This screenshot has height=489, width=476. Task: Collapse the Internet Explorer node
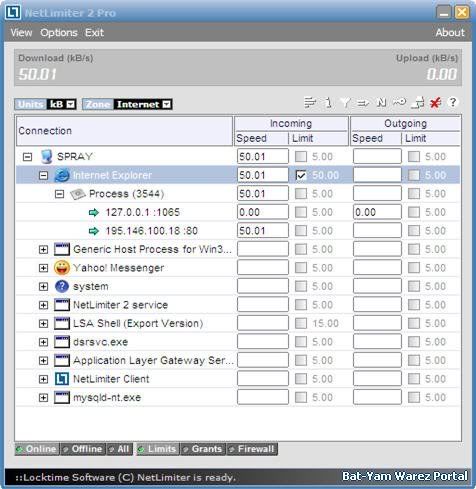click(x=43, y=175)
